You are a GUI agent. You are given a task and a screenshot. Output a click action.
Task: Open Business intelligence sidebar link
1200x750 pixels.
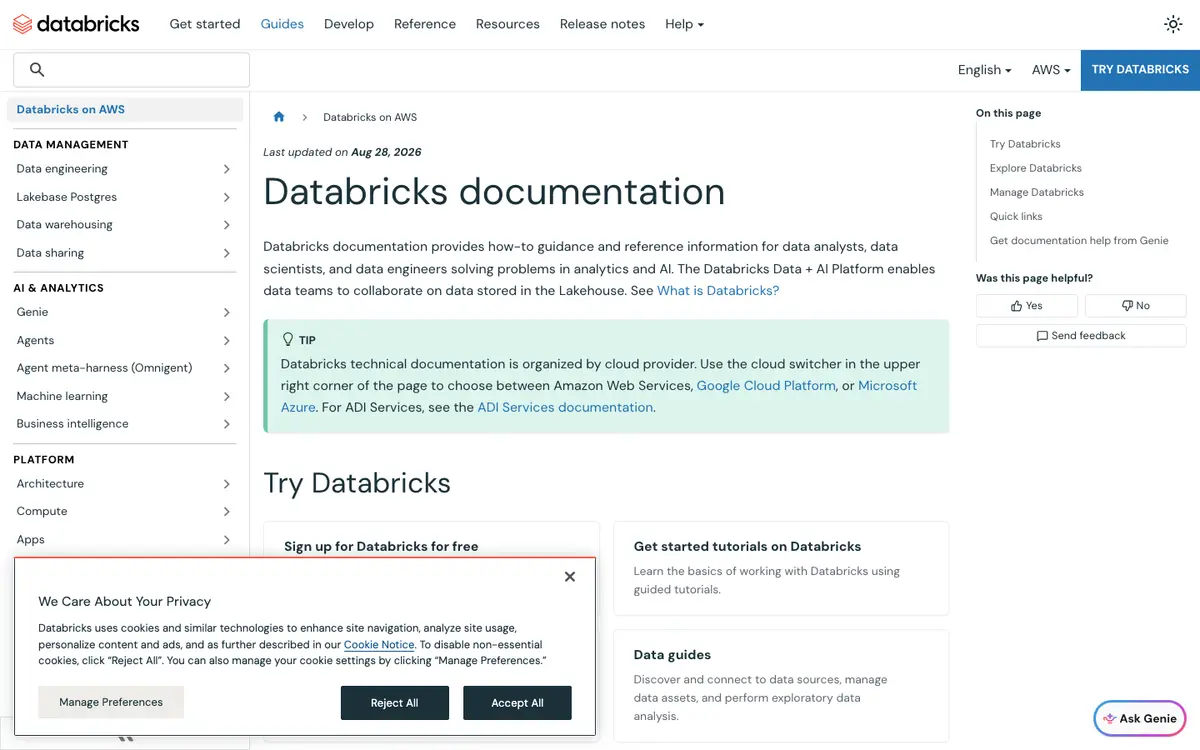click(72, 424)
